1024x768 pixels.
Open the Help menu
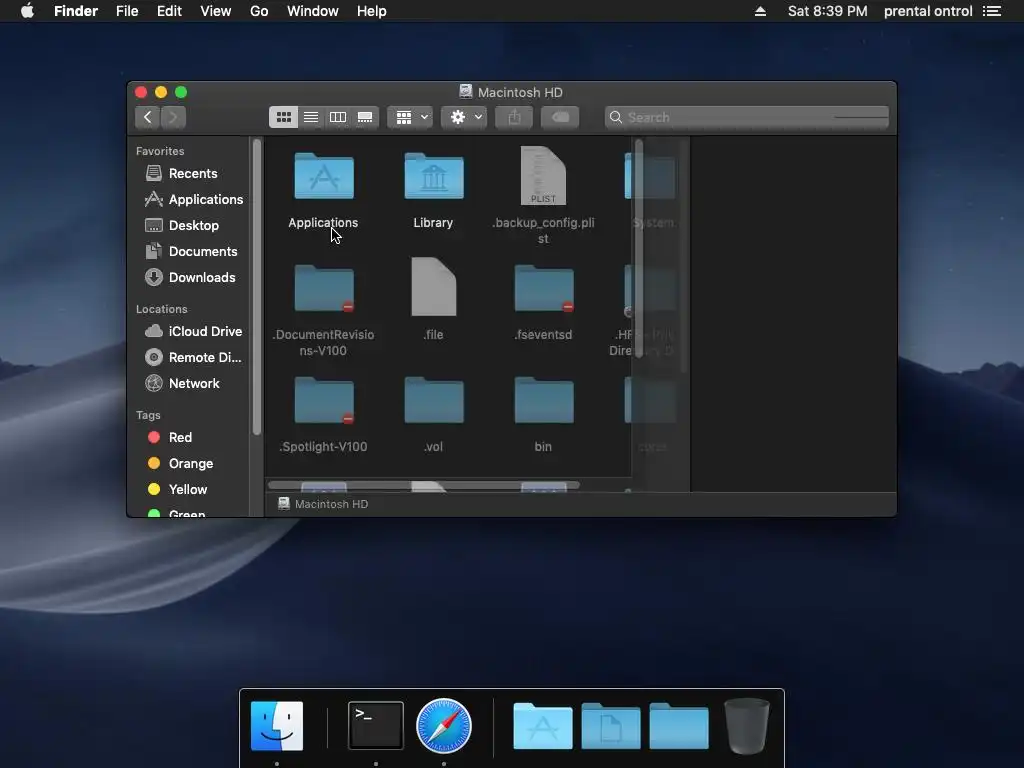pos(372,11)
